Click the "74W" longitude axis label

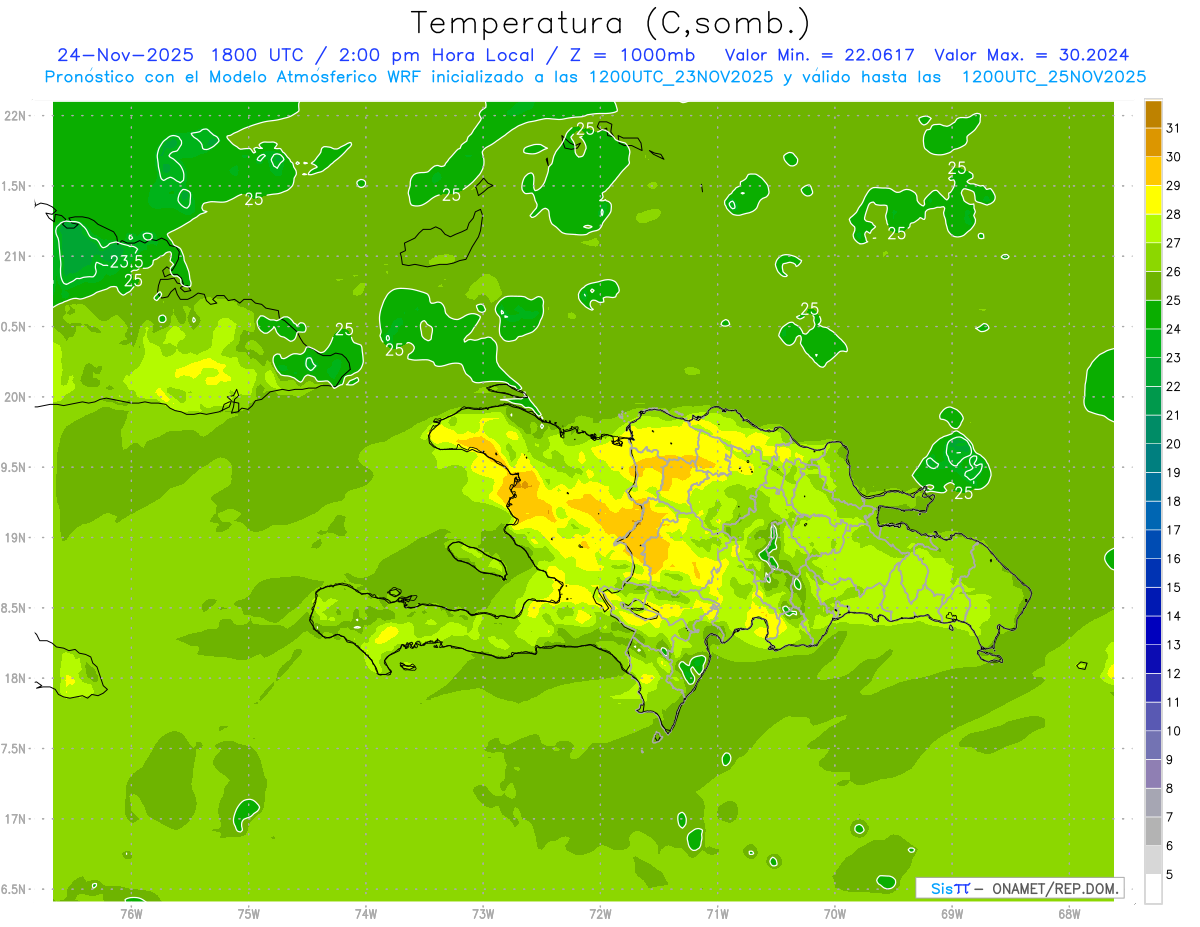pyautogui.click(x=366, y=914)
